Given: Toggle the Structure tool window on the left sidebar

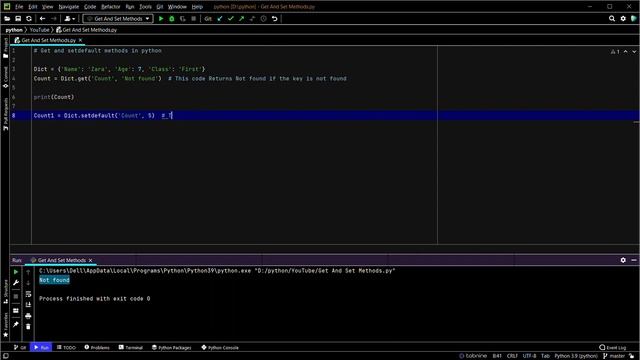Looking at the screenshot, I should pyautogui.click(x=5, y=292).
